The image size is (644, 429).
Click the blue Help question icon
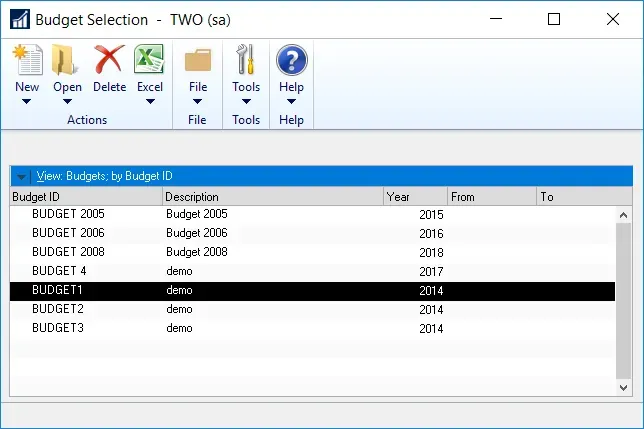pos(291,60)
